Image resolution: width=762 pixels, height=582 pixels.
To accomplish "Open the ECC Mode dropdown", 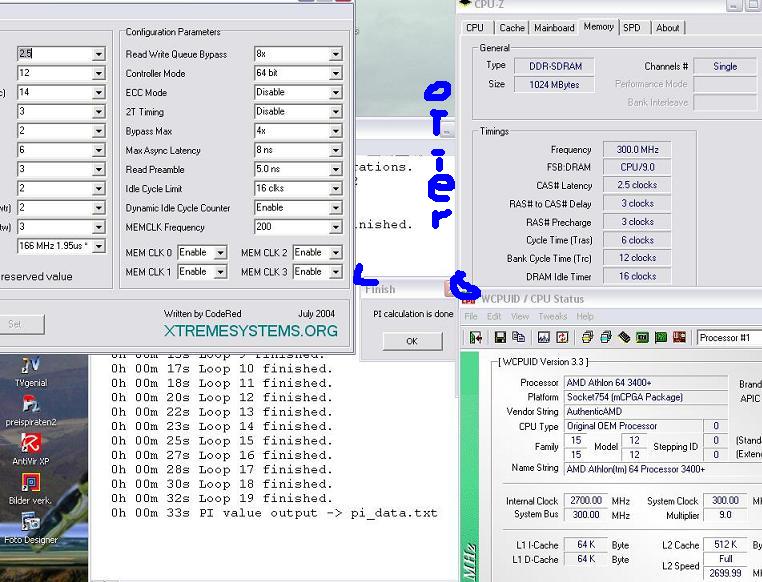I will [335, 92].
